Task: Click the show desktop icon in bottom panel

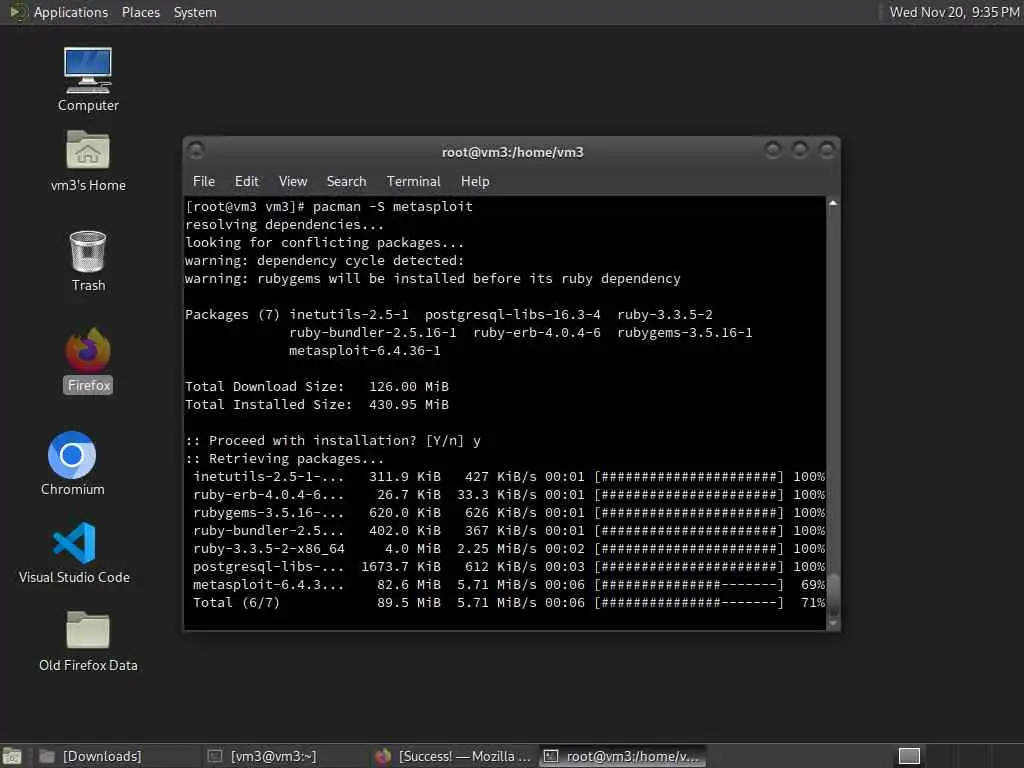Action: (x=12, y=756)
